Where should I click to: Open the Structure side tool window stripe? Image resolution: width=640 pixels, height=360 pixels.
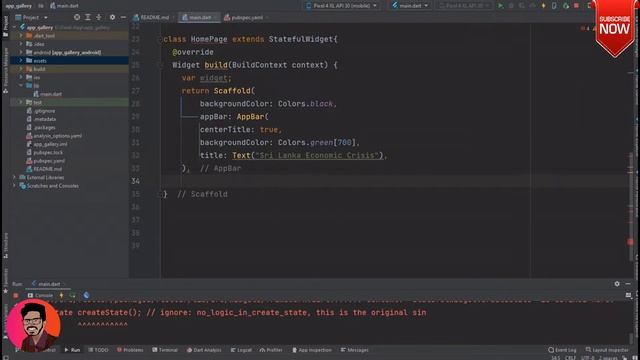click(x=5, y=246)
